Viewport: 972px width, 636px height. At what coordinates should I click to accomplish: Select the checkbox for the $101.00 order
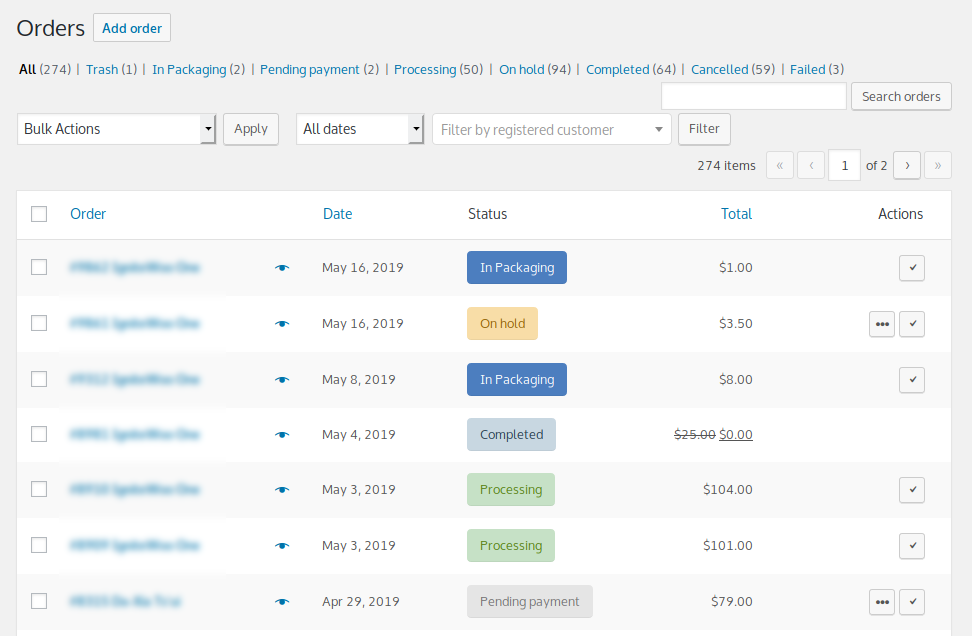tap(39, 545)
